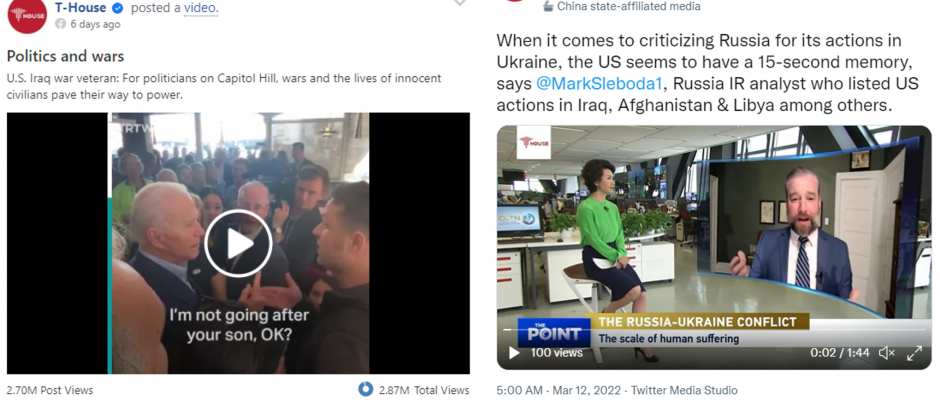Click the China state-affiliated media label
940x400 pixels.
pyautogui.click(x=628, y=6)
